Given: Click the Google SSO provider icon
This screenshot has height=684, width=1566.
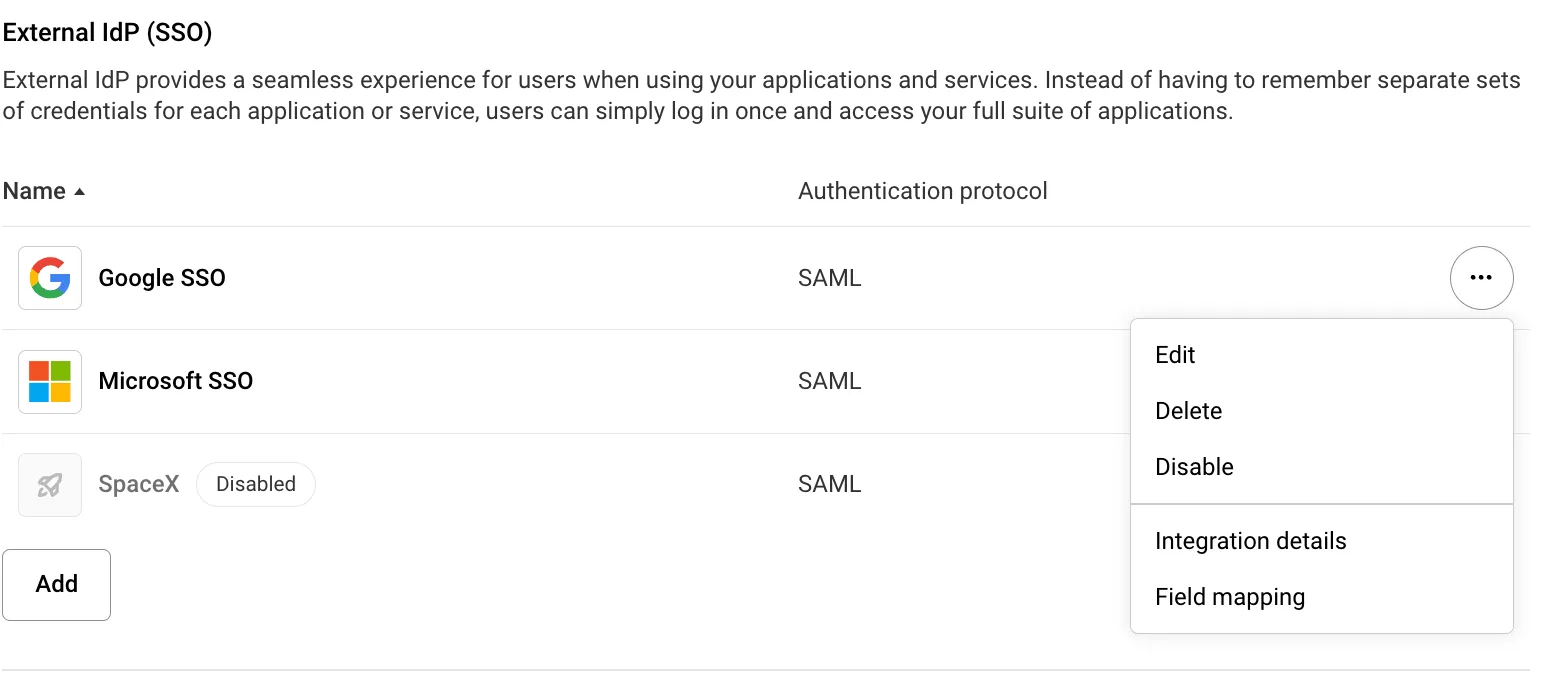Looking at the screenshot, I should point(49,277).
